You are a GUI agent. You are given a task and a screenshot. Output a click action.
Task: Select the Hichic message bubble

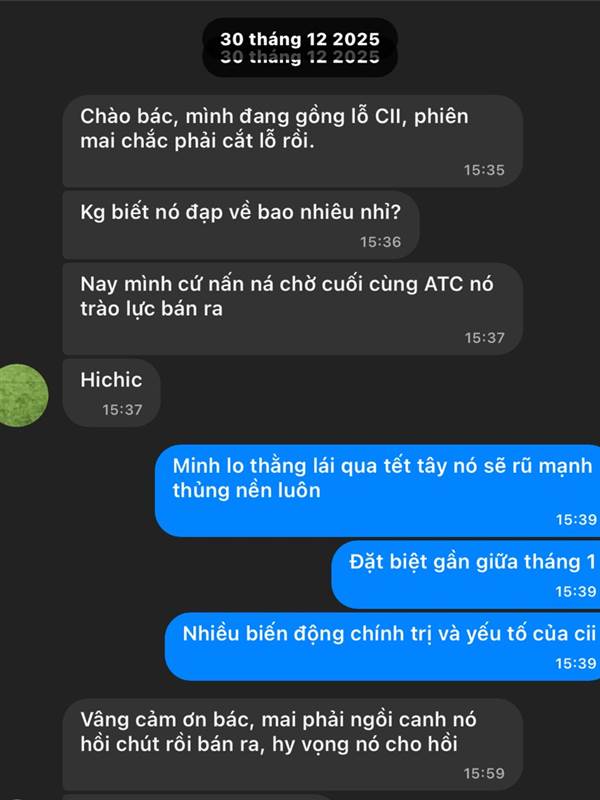(x=111, y=393)
